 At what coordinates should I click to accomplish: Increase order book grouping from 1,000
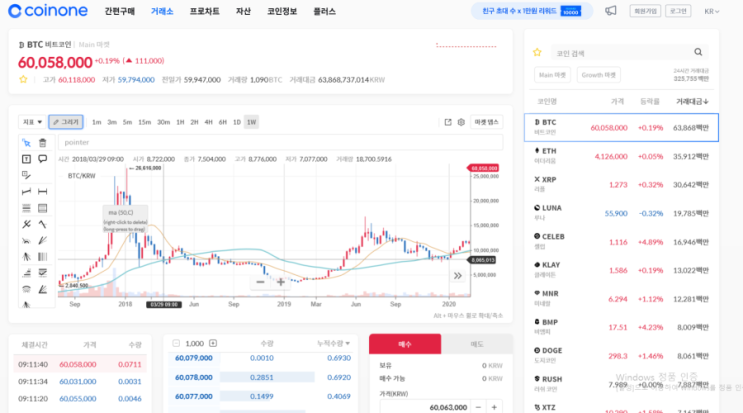tap(213, 343)
